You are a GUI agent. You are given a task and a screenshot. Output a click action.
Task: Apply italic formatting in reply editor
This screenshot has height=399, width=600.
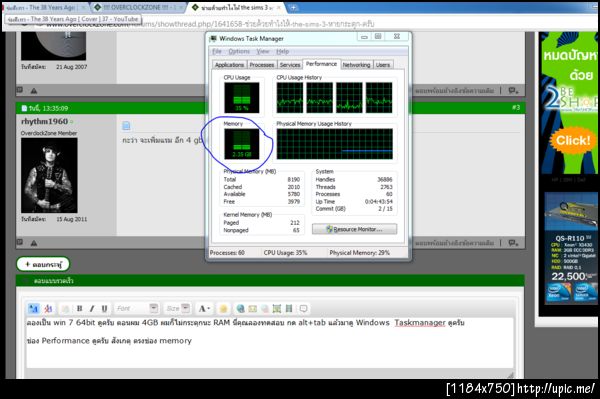tap(92, 308)
